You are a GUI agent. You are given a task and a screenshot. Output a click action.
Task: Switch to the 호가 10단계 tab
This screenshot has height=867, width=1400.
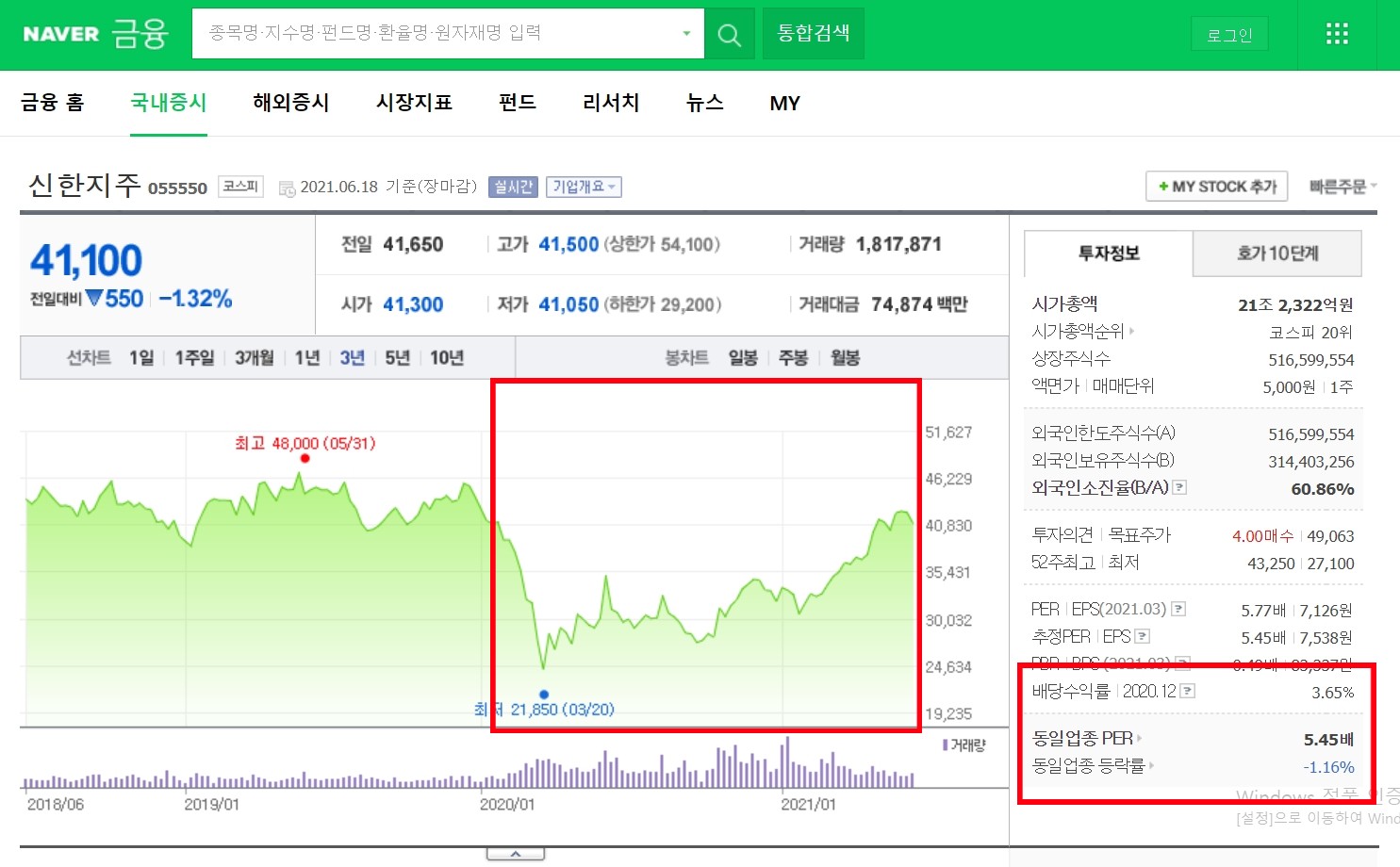[x=1276, y=254]
